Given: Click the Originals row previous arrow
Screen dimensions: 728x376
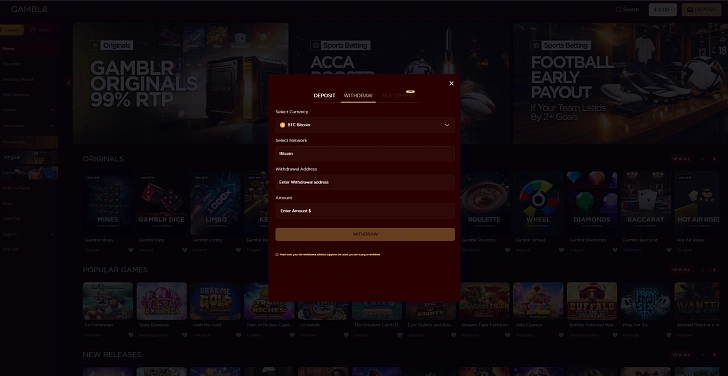Looking at the screenshot, I should click(x=702, y=159).
